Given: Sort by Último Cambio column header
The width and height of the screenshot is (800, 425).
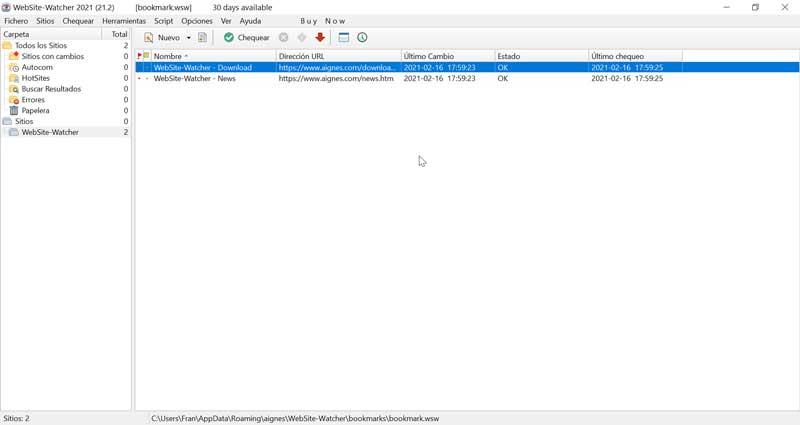Looking at the screenshot, I should click(x=448, y=56).
